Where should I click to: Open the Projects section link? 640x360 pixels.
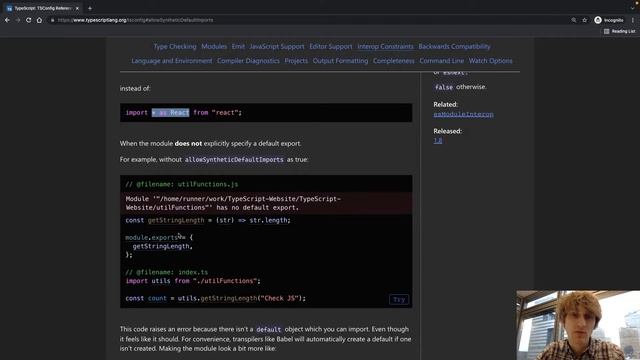[x=296, y=61]
